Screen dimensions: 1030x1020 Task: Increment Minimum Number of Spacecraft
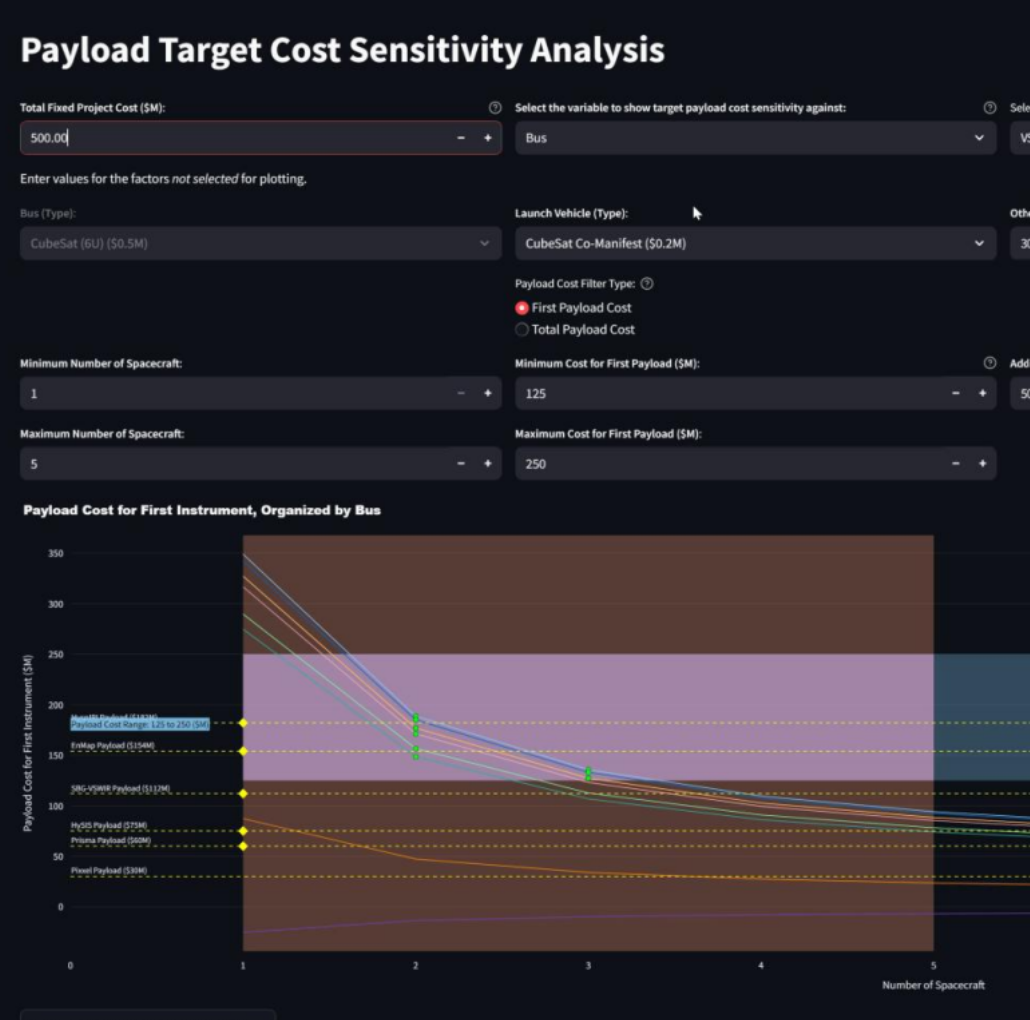click(488, 394)
